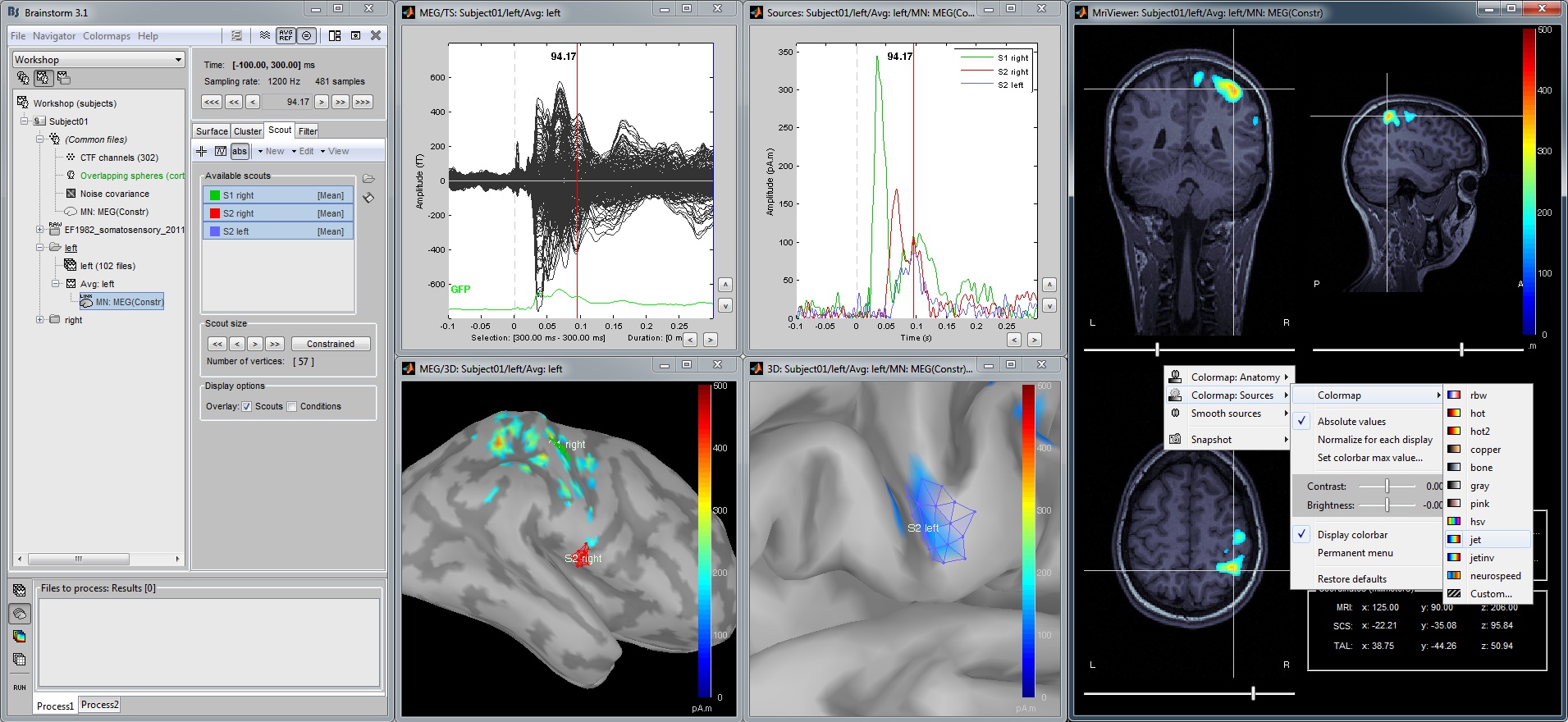Toggle the Display colorbar menu option
Screen dimensions: 1568x722
1352,535
